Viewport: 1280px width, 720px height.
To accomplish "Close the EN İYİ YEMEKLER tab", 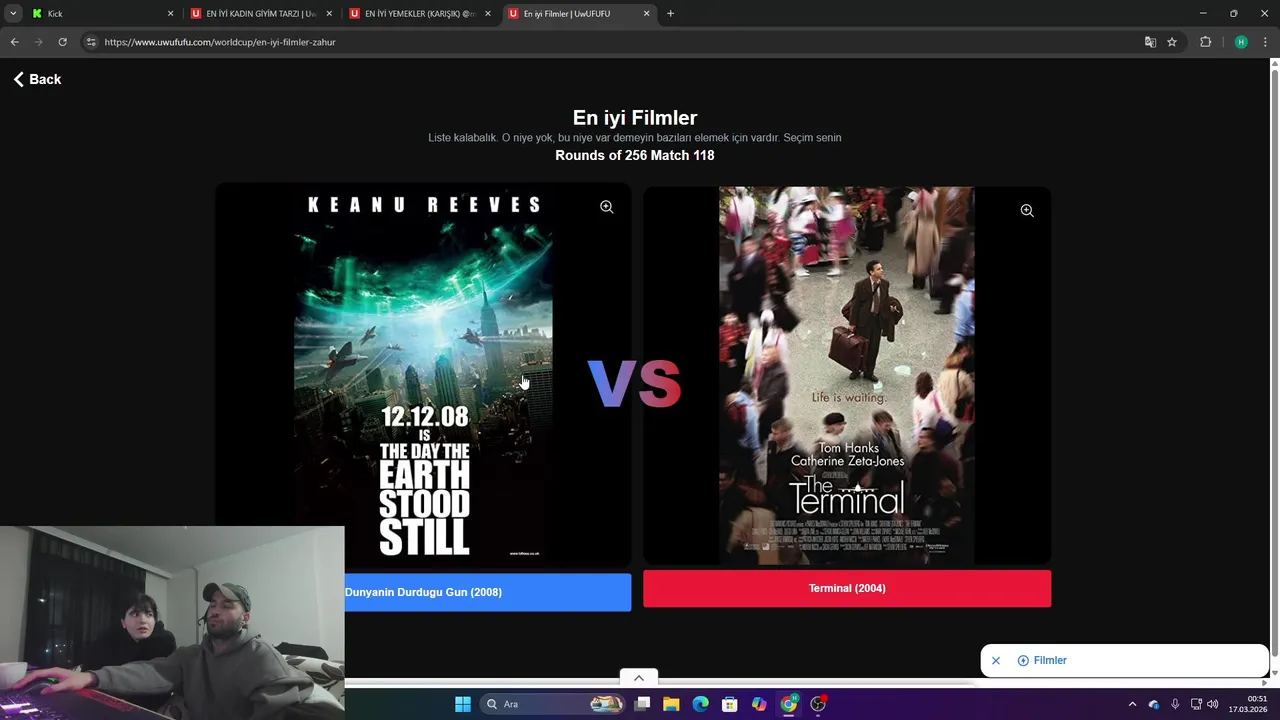I will [x=488, y=14].
